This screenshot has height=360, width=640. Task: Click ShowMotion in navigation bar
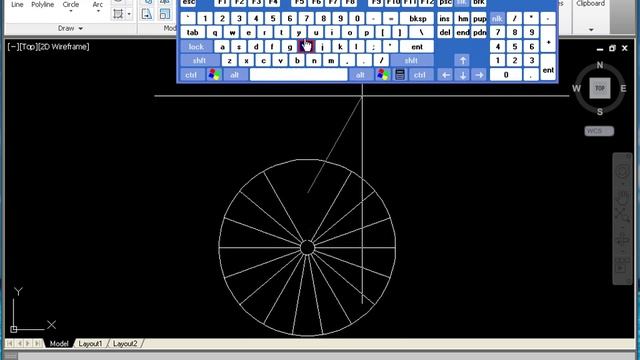click(622, 265)
